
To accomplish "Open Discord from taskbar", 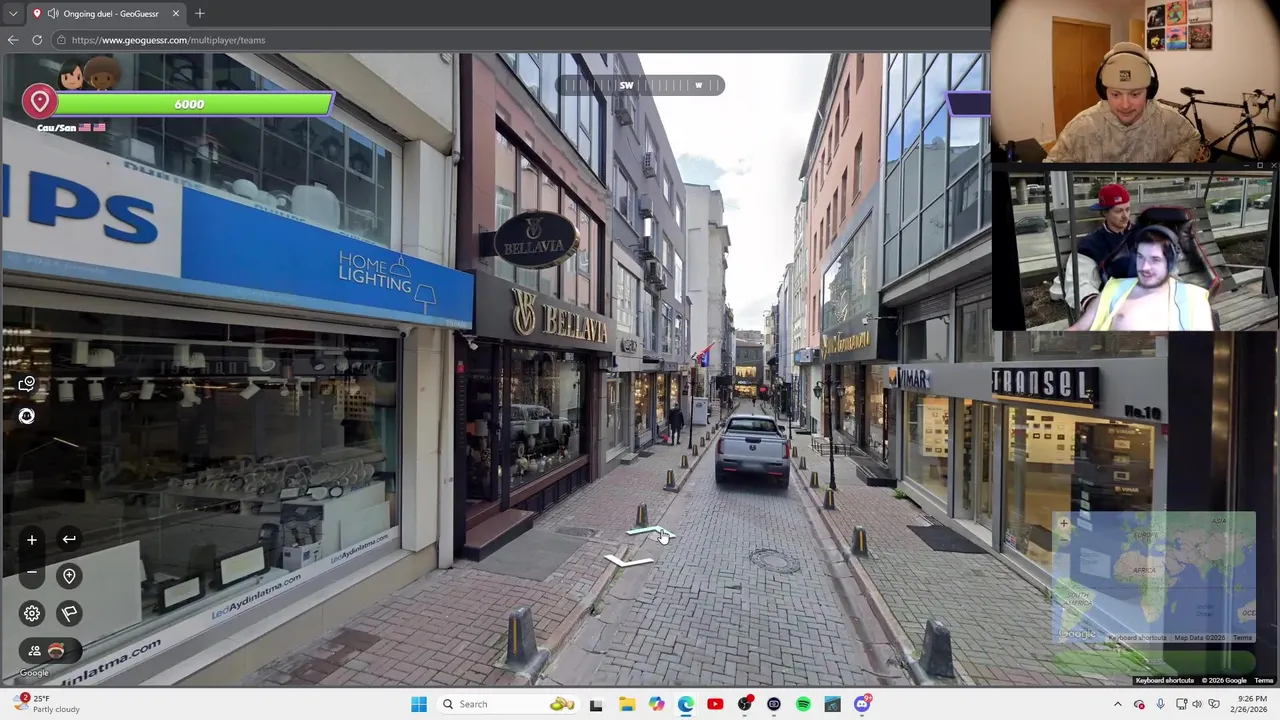I will click(862, 704).
